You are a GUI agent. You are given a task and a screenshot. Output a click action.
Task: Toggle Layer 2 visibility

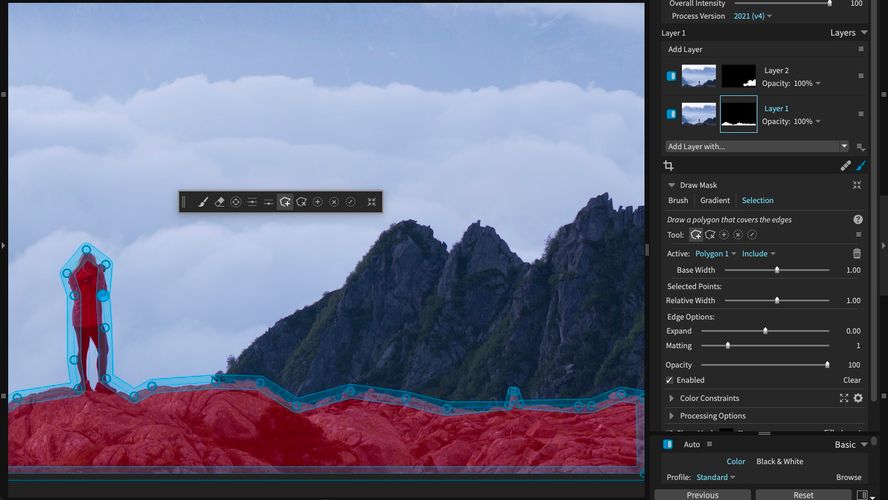tap(671, 76)
